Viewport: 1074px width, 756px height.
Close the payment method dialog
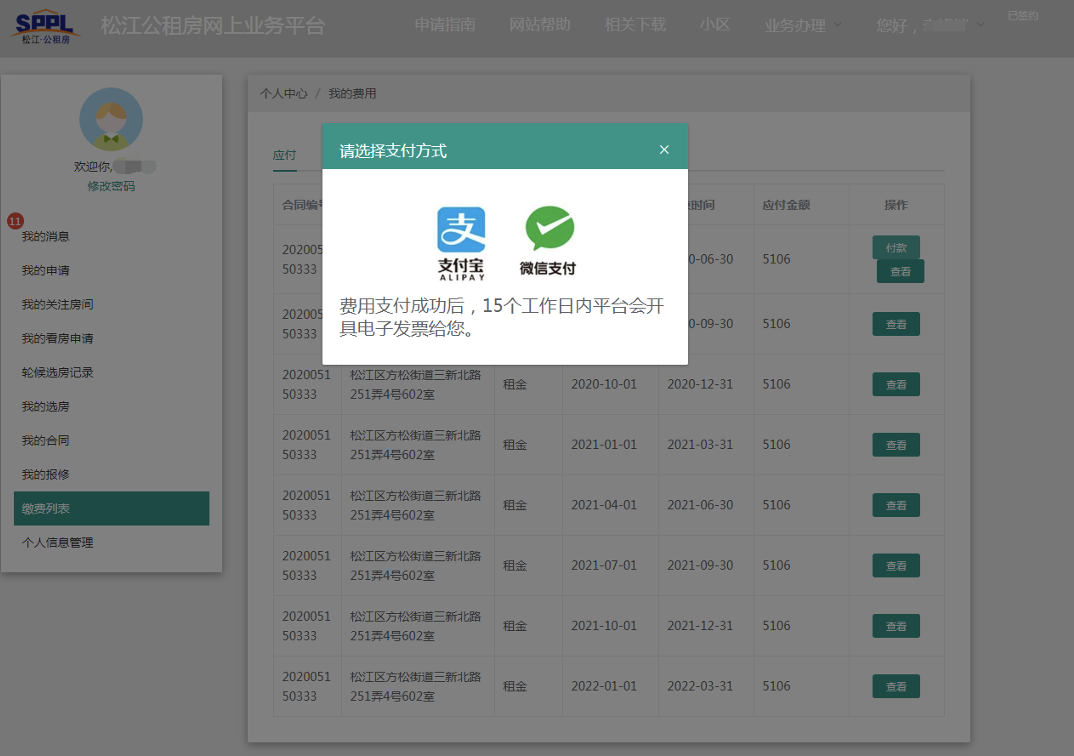pyautogui.click(x=664, y=150)
